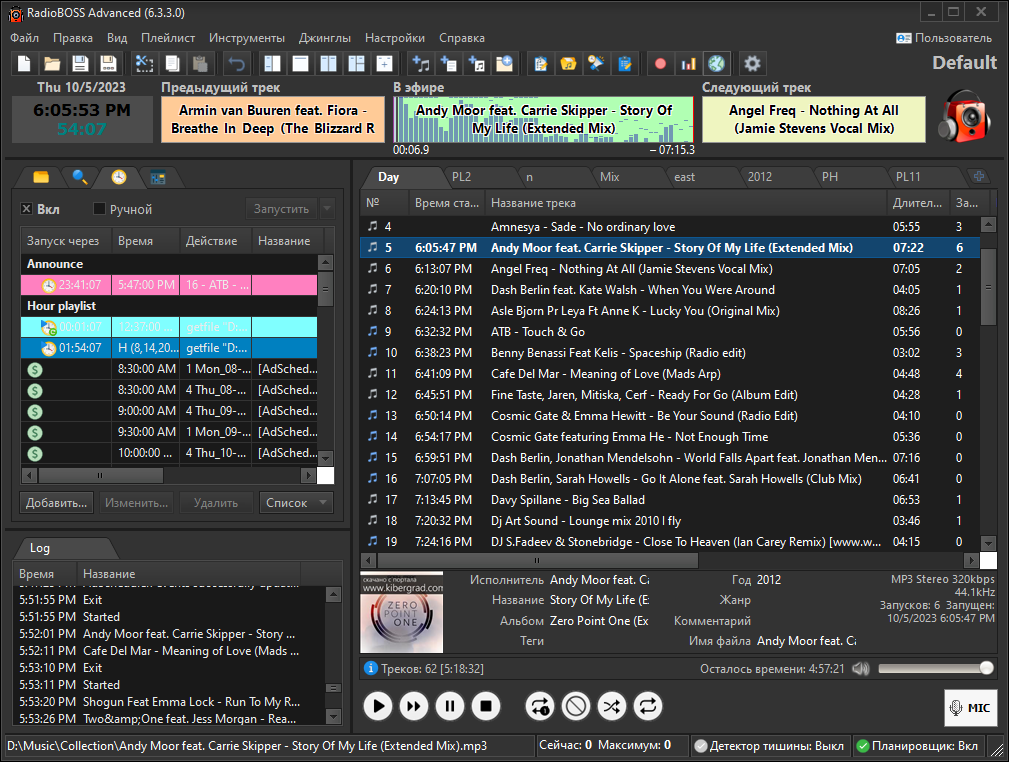Click the next track Angel Freq panel
The height and width of the screenshot is (762, 1009).
(x=814, y=120)
